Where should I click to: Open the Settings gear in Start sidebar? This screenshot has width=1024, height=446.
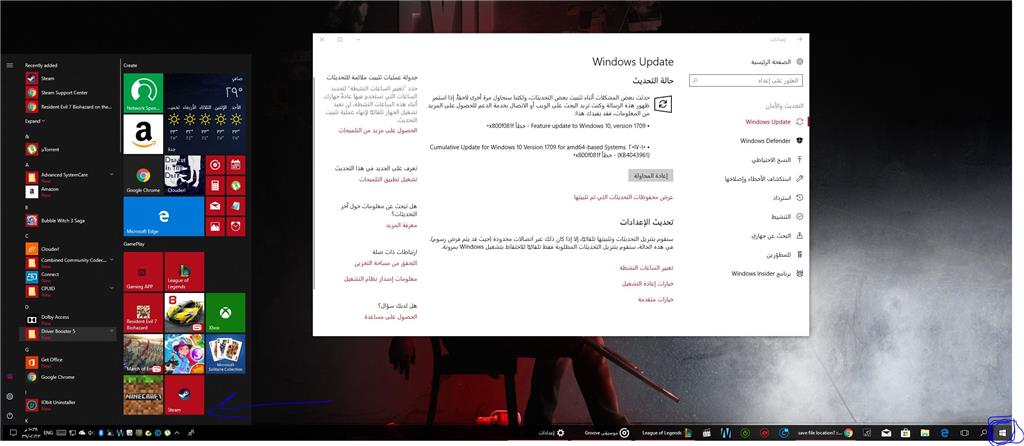coord(10,396)
